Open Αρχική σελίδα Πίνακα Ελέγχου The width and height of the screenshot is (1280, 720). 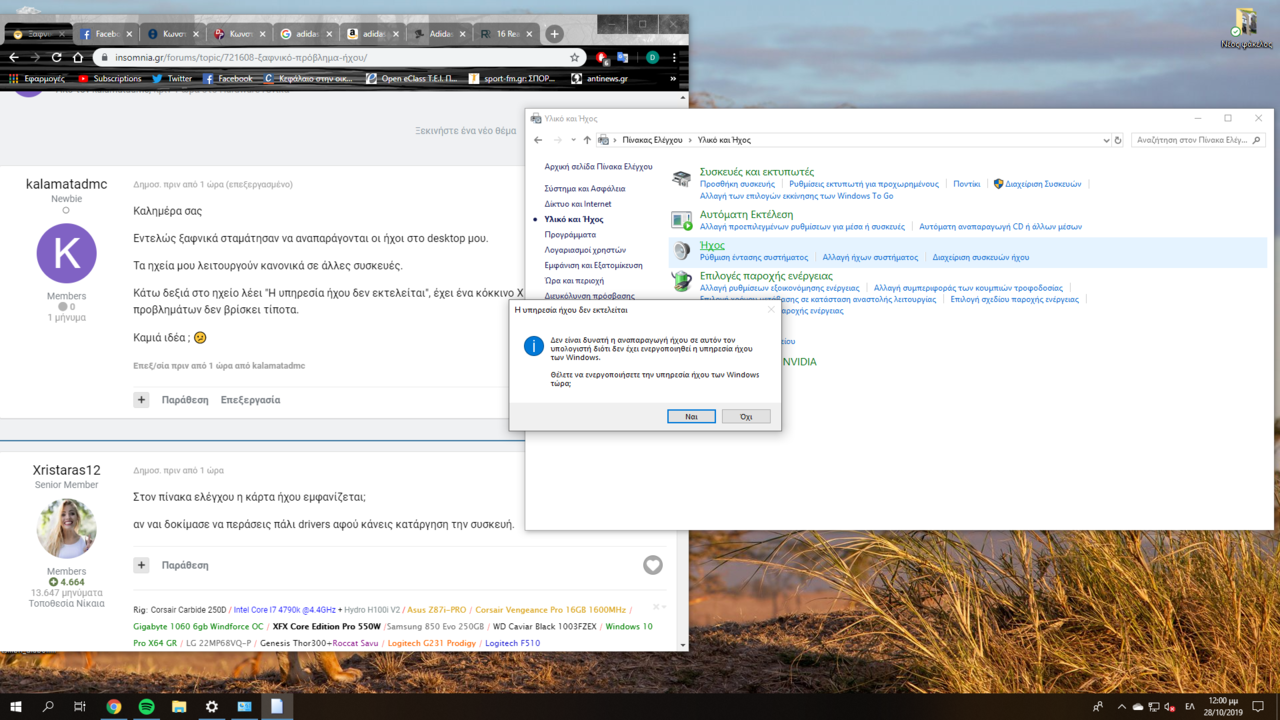pyautogui.click(x=598, y=167)
